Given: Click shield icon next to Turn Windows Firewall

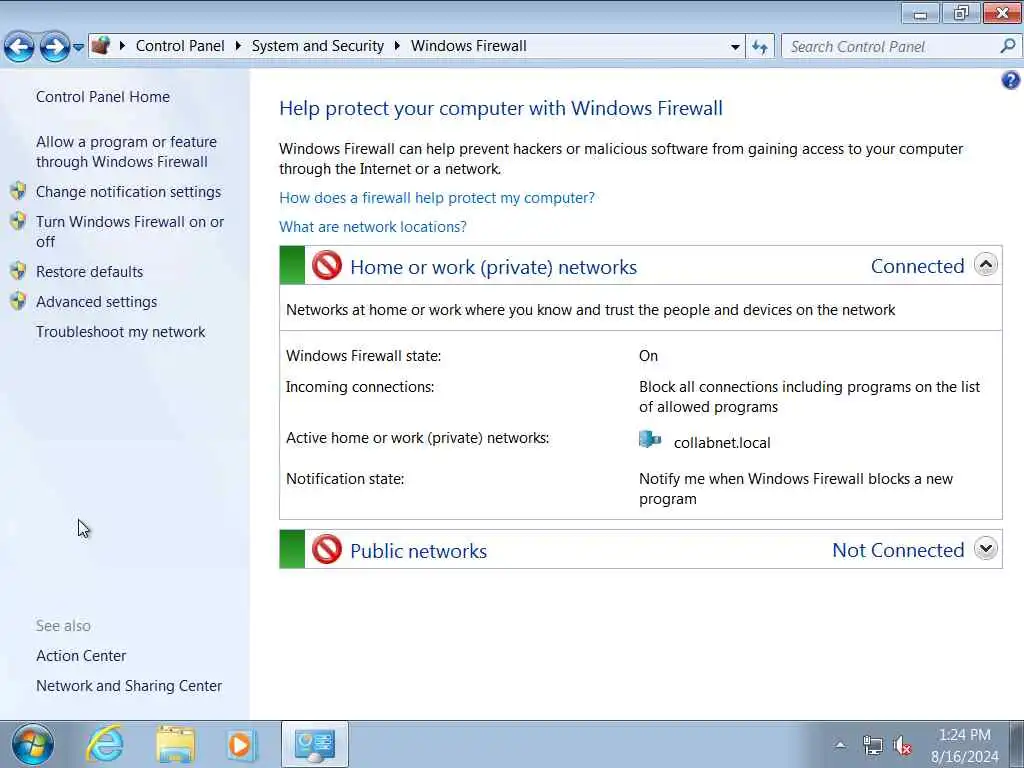Looking at the screenshot, I should click(18, 221).
